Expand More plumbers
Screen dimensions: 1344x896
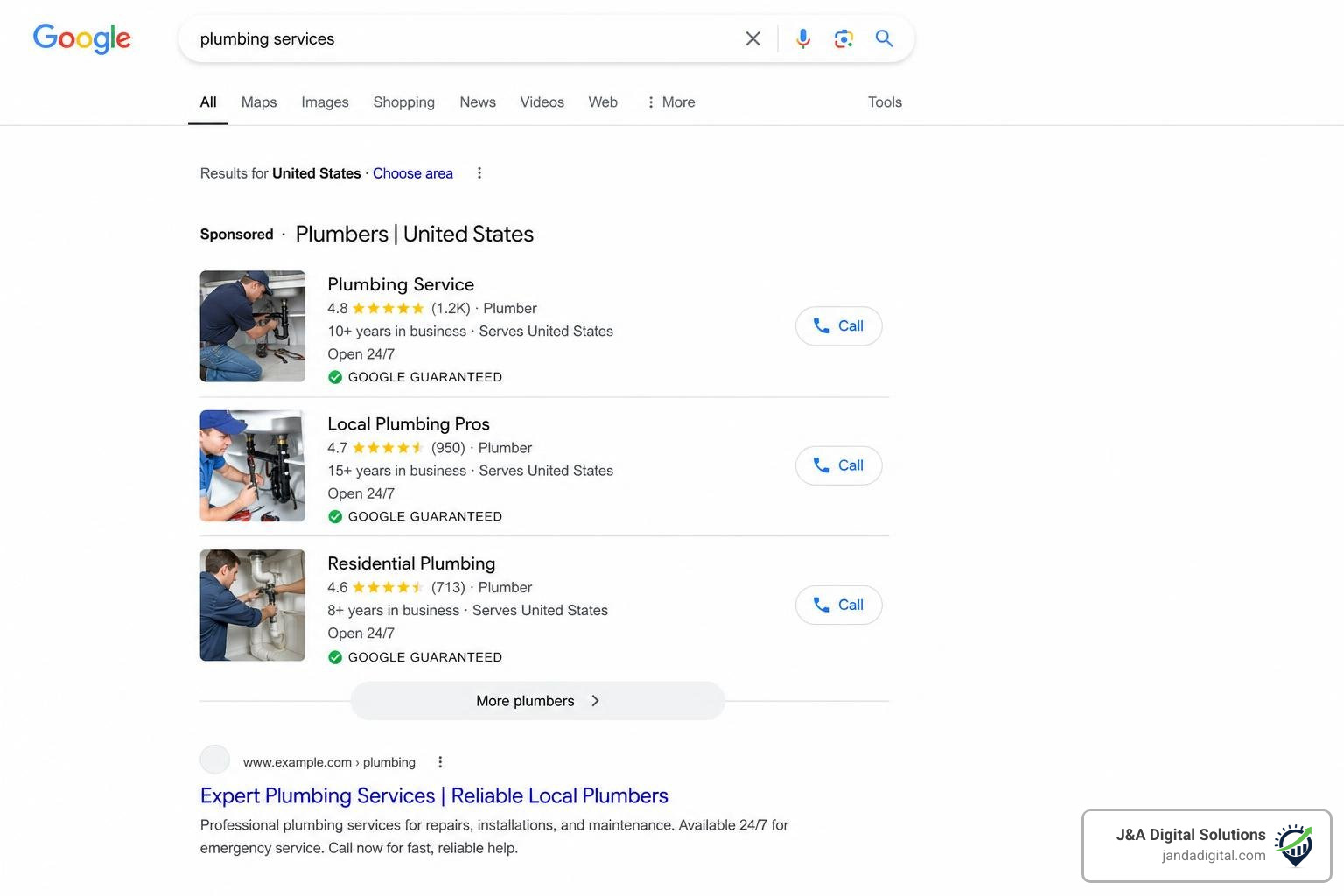click(537, 701)
